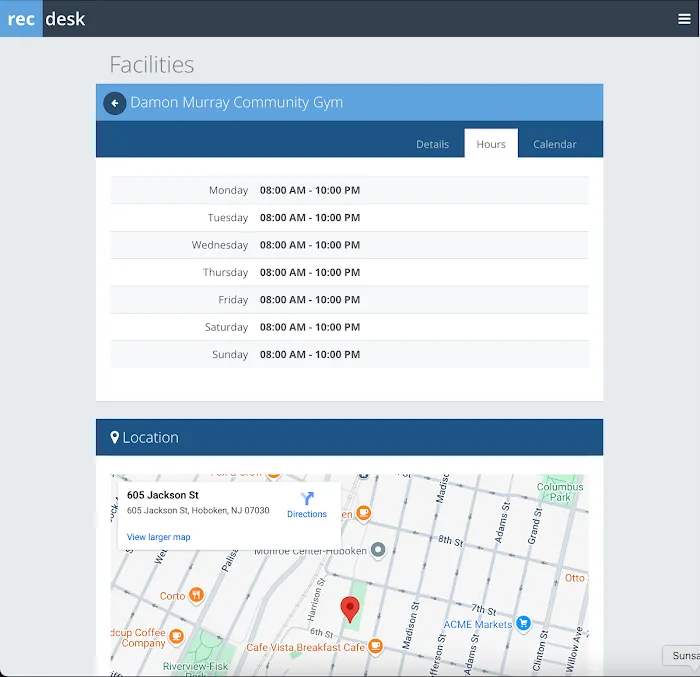Select the Corto restaurant marker
Screen dimensions: 700x677
(197, 595)
